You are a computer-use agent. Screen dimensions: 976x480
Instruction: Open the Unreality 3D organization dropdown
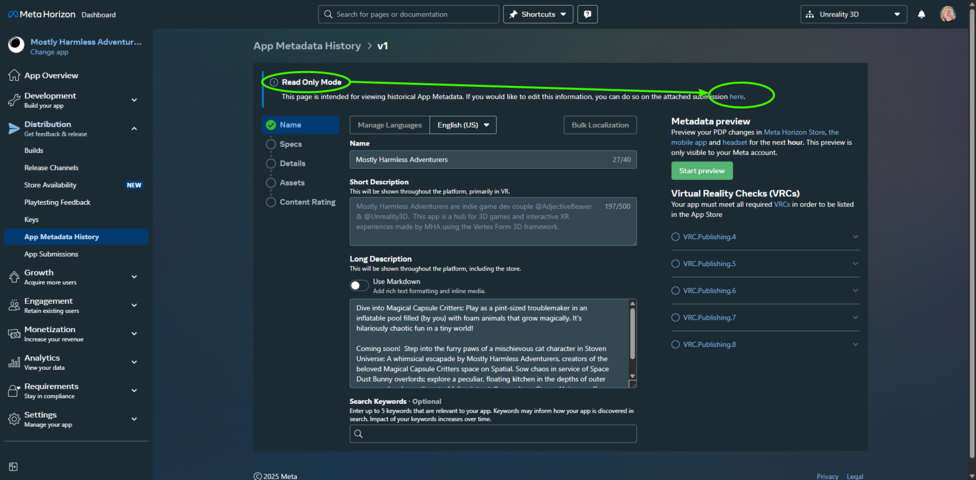pyautogui.click(x=853, y=14)
